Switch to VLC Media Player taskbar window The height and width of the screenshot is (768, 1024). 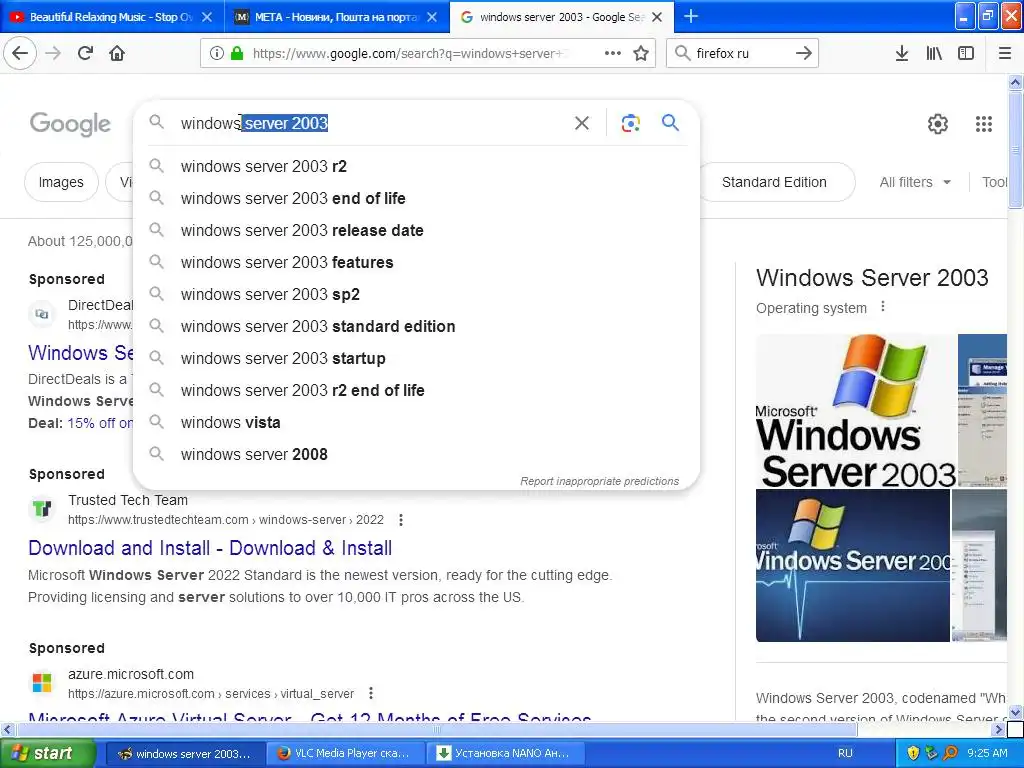(347, 753)
